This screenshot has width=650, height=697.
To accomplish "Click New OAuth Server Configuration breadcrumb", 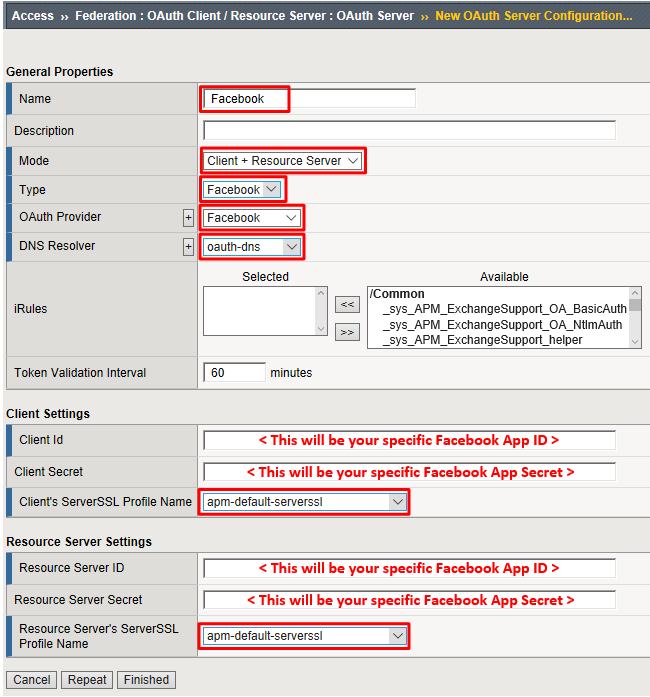I will [x=534, y=16].
